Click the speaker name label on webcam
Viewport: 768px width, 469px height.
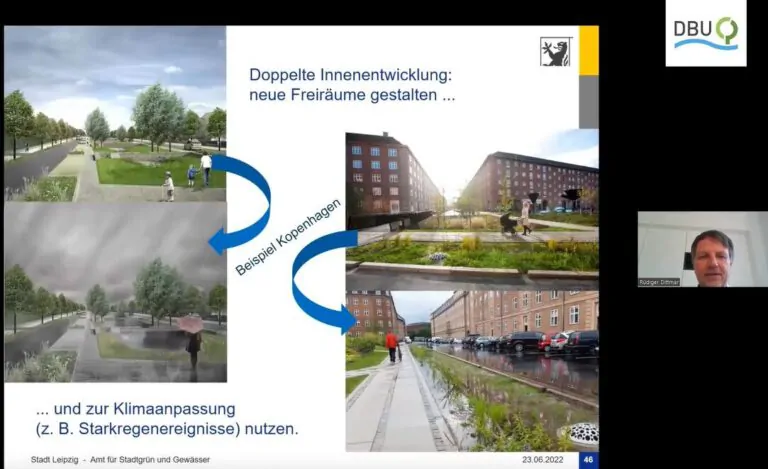point(659,282)
